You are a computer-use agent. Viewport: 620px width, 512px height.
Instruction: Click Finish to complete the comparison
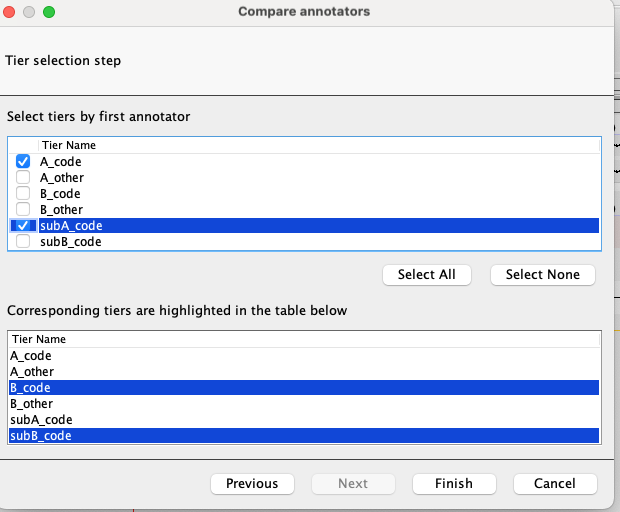(x=454, y=483)
